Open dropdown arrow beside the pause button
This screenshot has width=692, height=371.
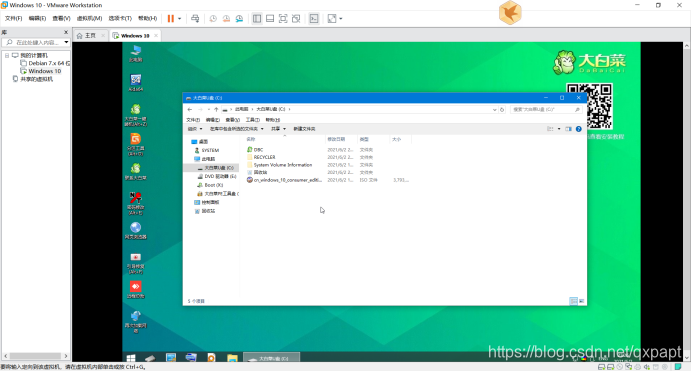click(x=180, y=19)
